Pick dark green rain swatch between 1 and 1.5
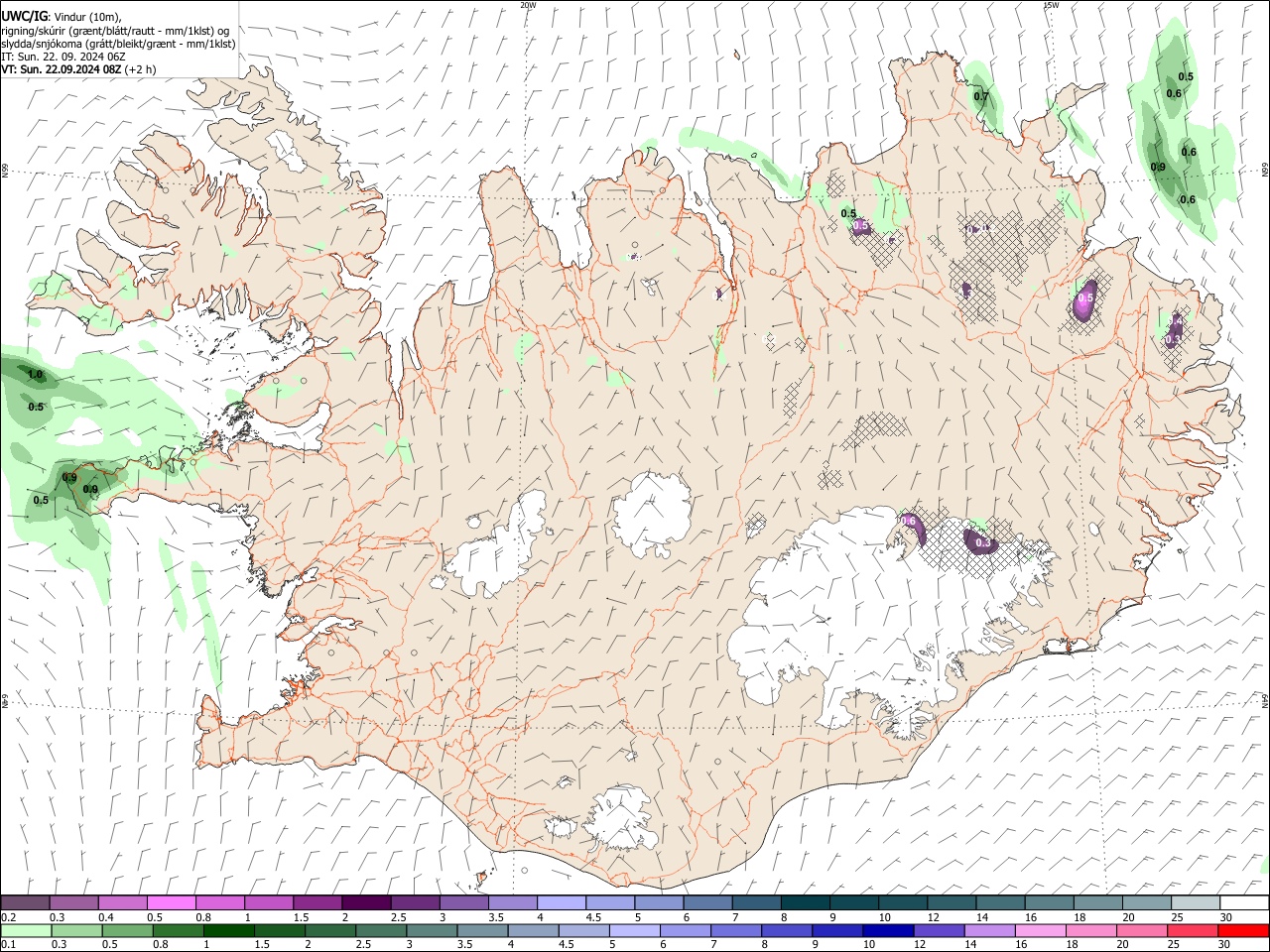 tap(229, 931)
